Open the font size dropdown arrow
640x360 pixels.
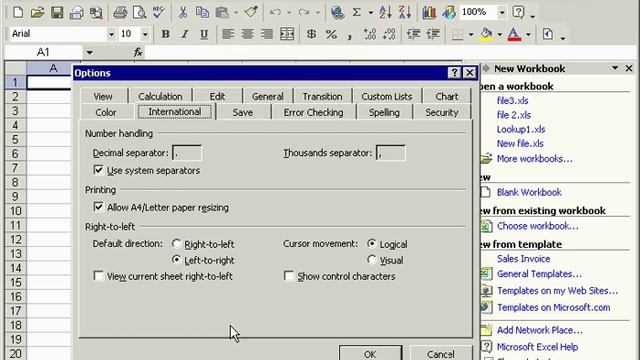click(145, 34)
